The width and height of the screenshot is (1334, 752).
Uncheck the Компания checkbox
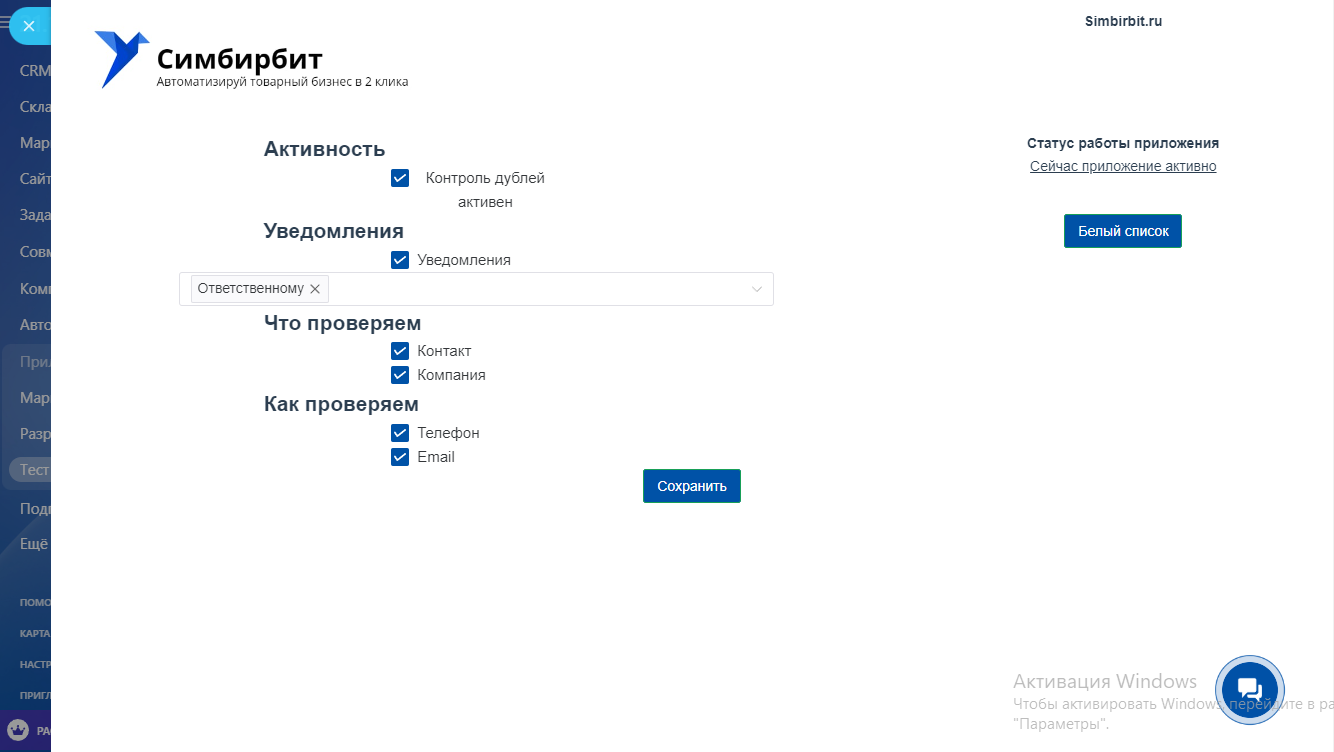400,375
